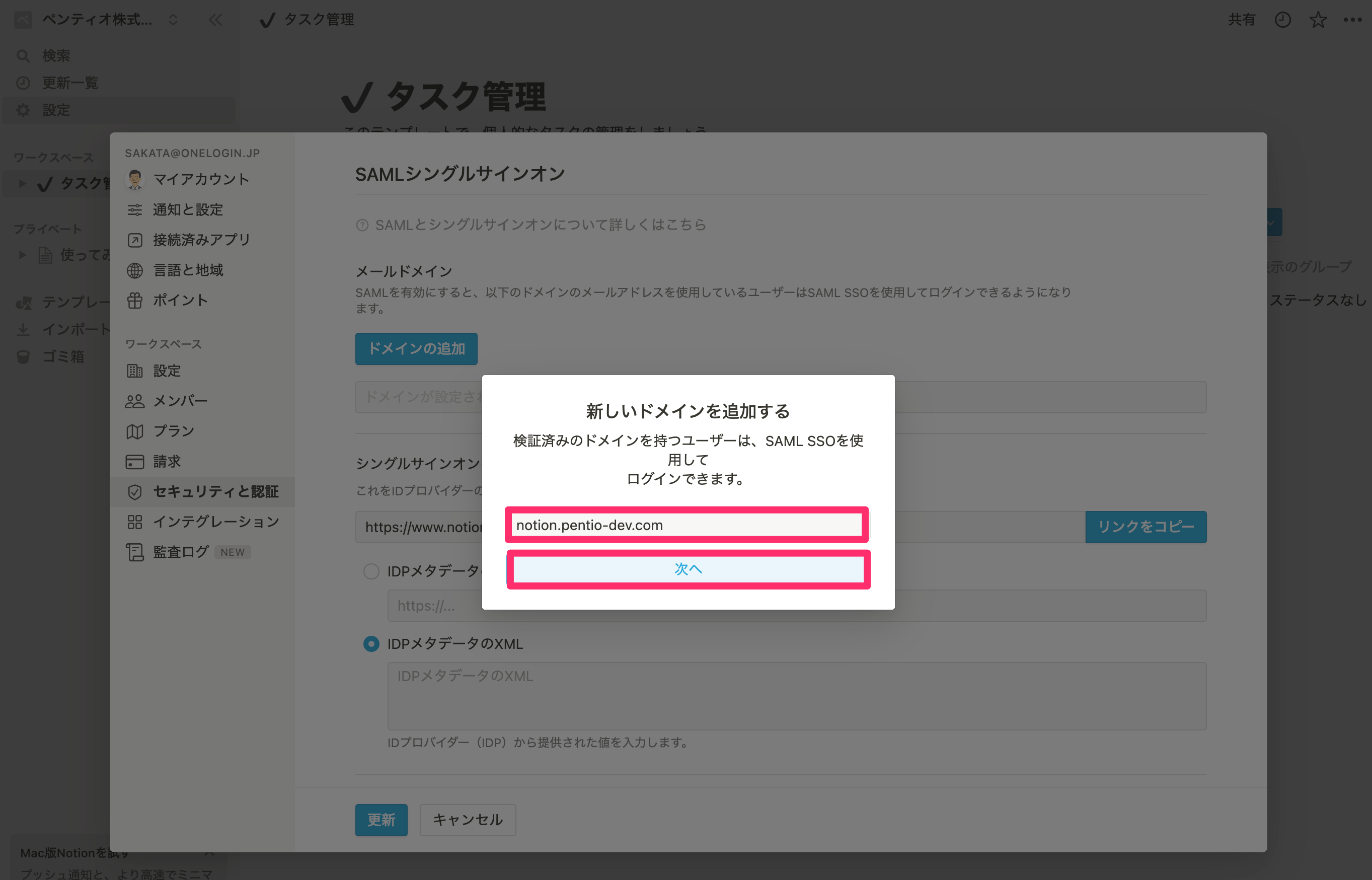Screen dimensions: 1372x880
Task: Open page history clock icon at top right
Action: (x=1282, y=20)
